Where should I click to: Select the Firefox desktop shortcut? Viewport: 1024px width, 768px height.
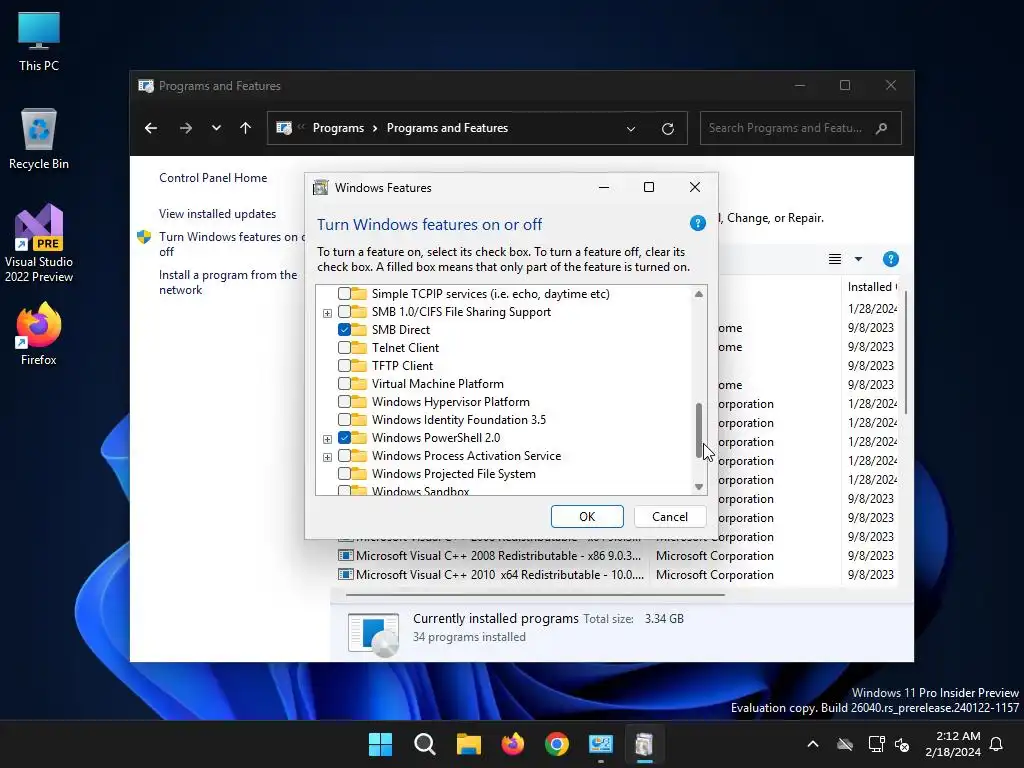pos(39,334)
